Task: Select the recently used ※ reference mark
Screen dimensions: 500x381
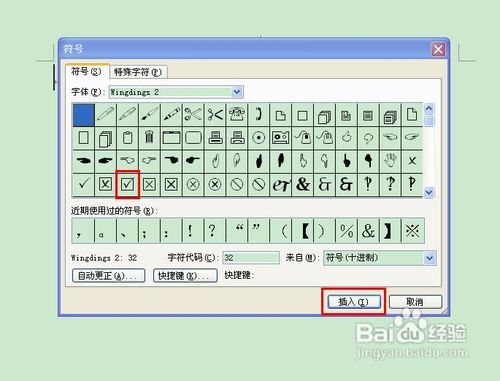Action: (x=412, y=231)
